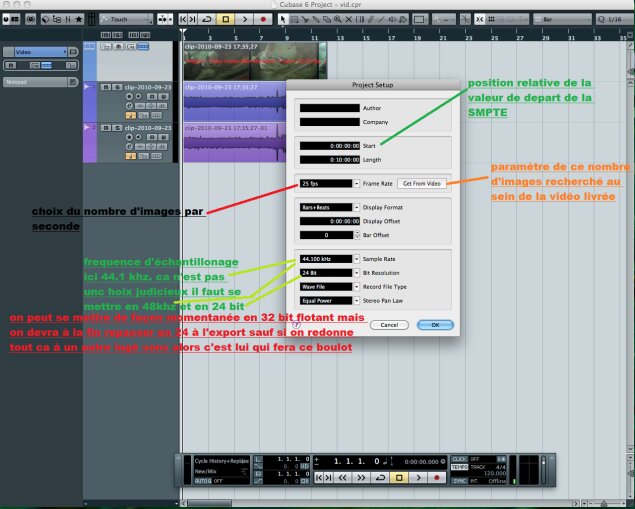The height and width of the screenshot is (509, 635).
Task: Open Display Format Bars+Beats dropdown
Action: [x=329, y=207]
